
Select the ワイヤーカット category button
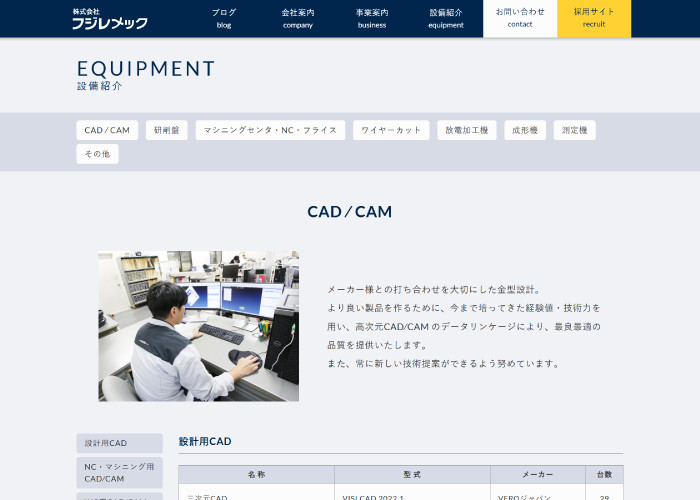(x=391, y=130)
